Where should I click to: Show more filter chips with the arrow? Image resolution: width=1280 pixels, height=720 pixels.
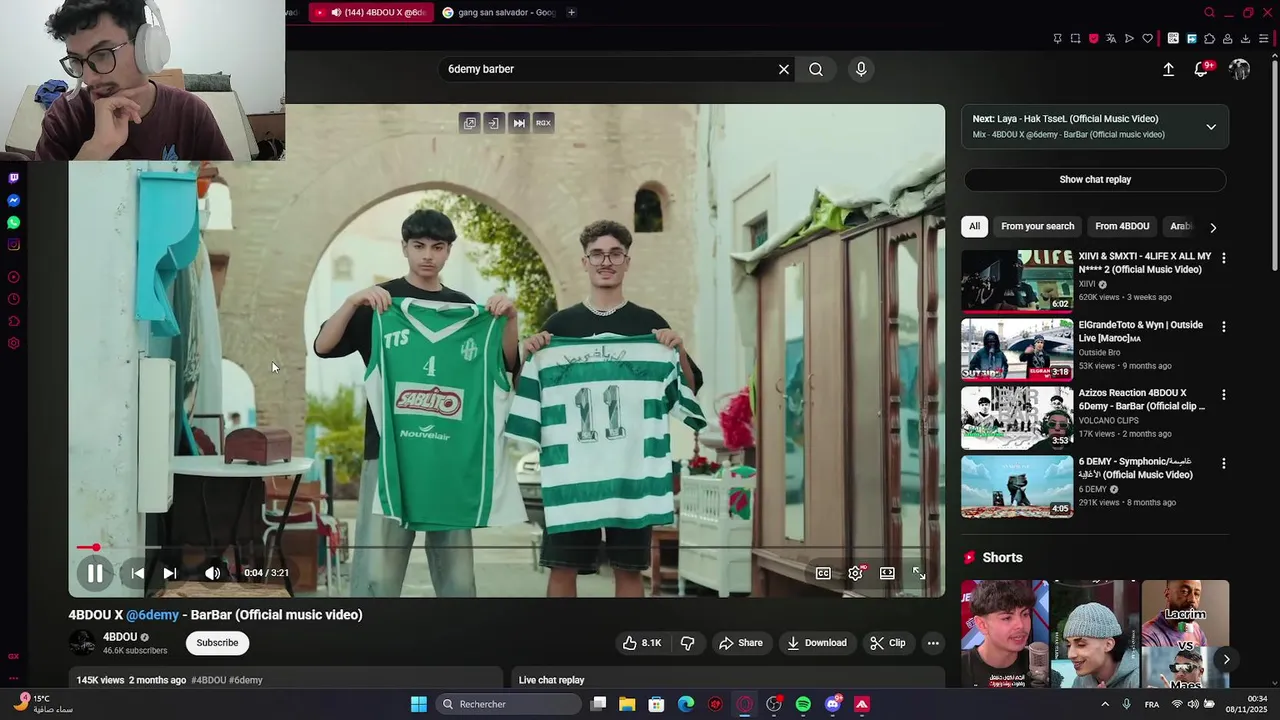pos(1213,227)
